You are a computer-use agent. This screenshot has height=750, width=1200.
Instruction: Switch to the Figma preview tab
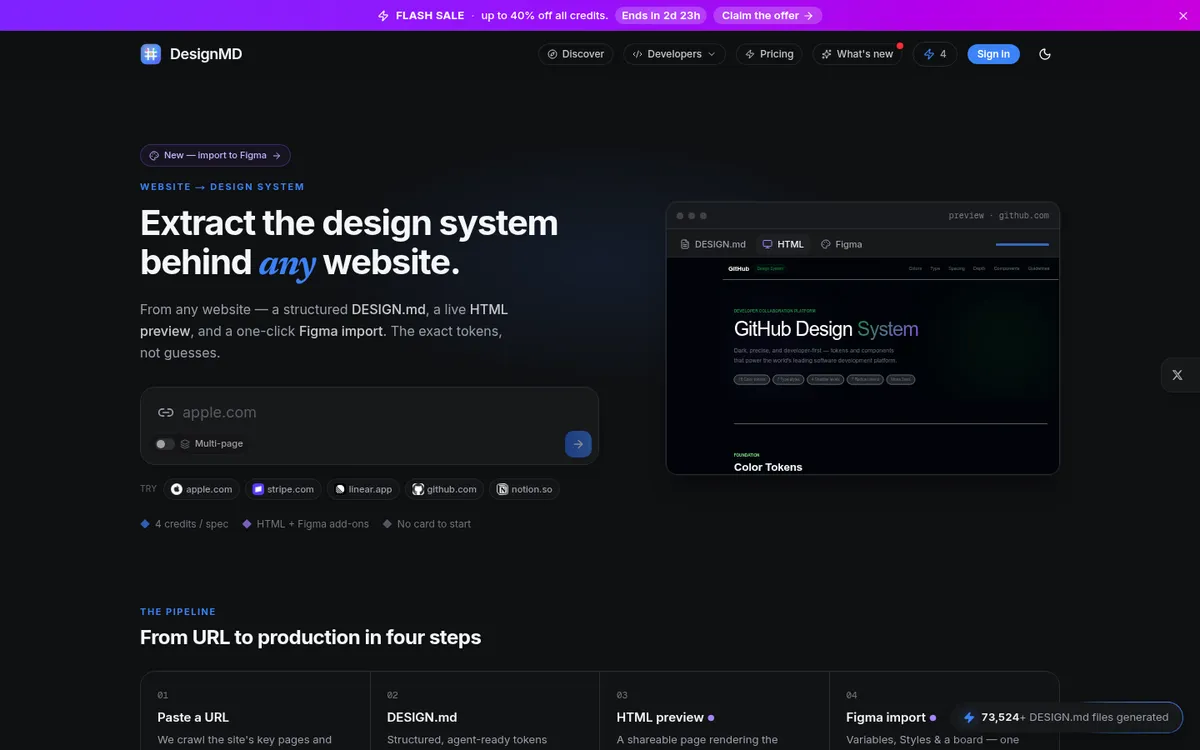click(841, 244)
